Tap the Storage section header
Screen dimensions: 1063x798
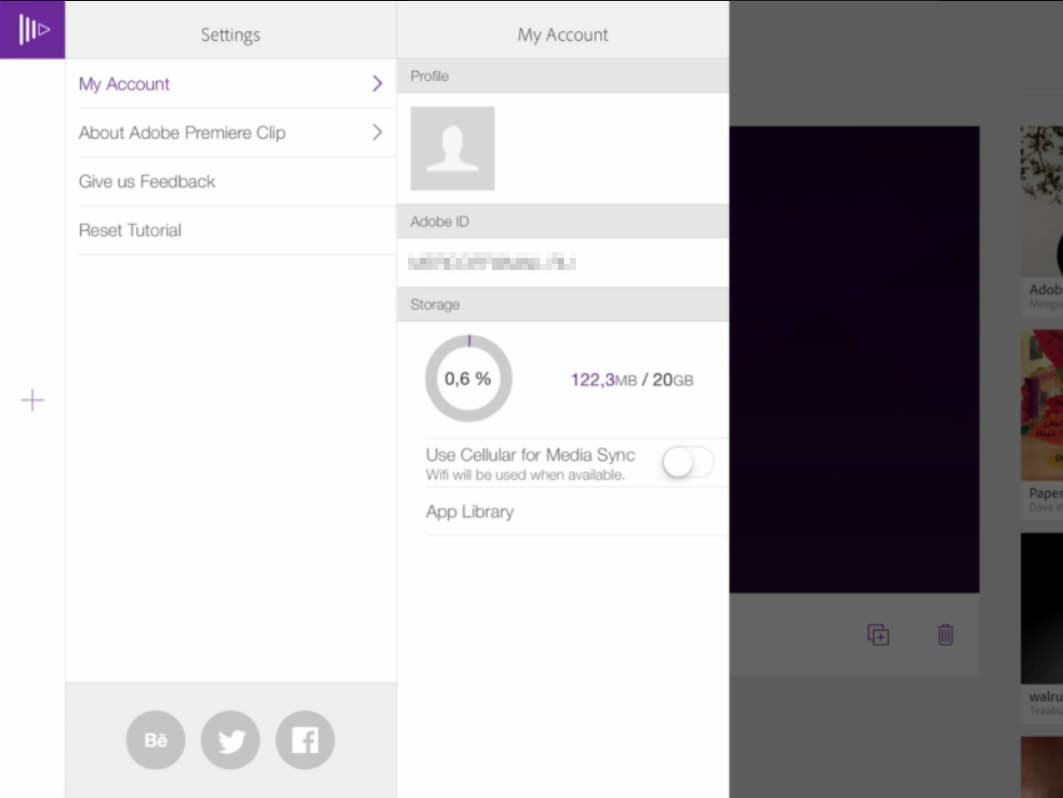pyautogui.click(x=563, y=304)
